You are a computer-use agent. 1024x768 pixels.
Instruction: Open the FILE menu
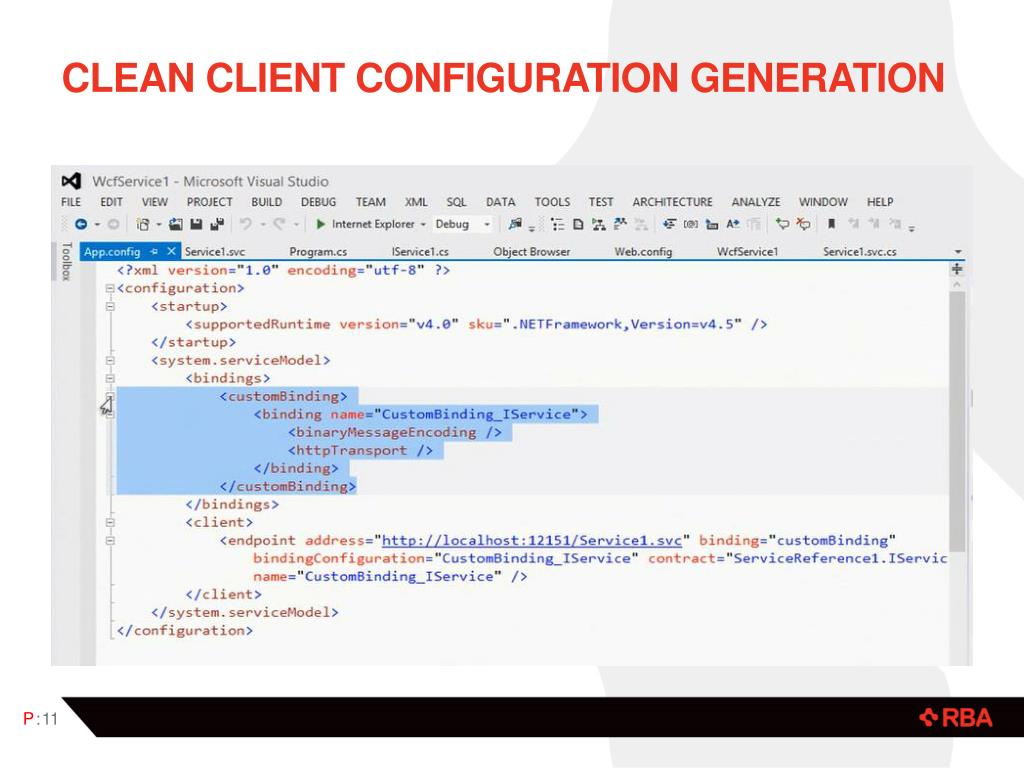[71, 202]
